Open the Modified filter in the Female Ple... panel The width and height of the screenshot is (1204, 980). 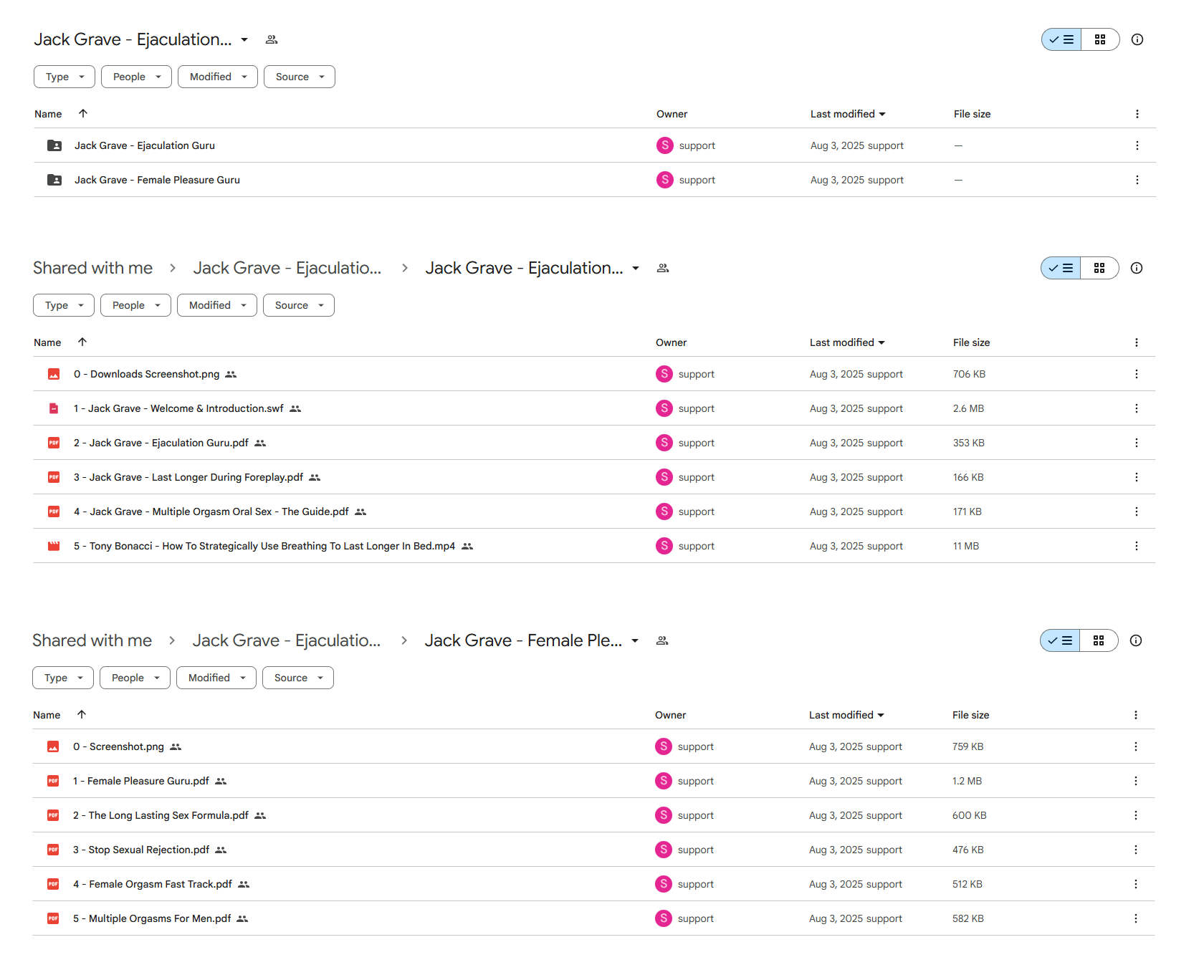pyautogui.click(x=216, y=678)
